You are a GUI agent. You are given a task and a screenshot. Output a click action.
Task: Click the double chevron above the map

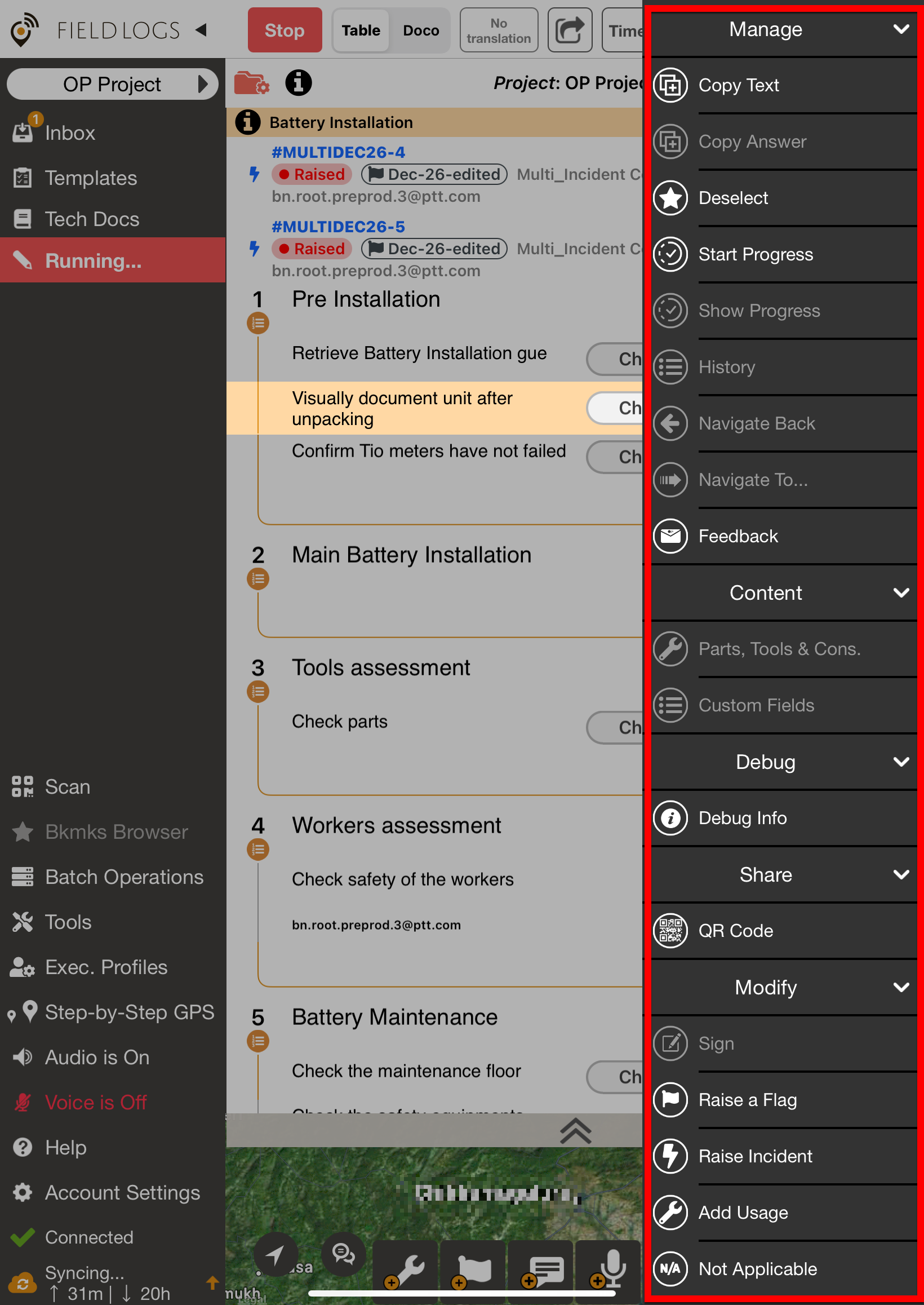tap(575, 1132)
